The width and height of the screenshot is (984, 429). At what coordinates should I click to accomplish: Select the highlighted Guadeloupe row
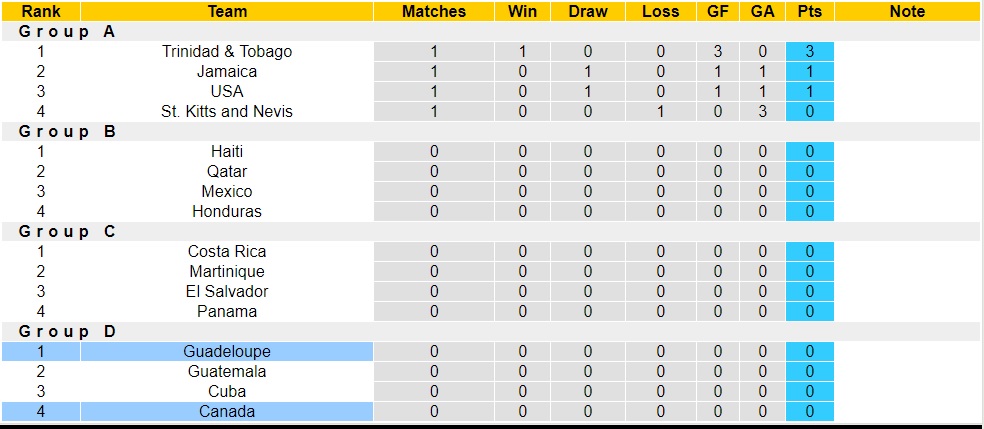tap(227, 351)
